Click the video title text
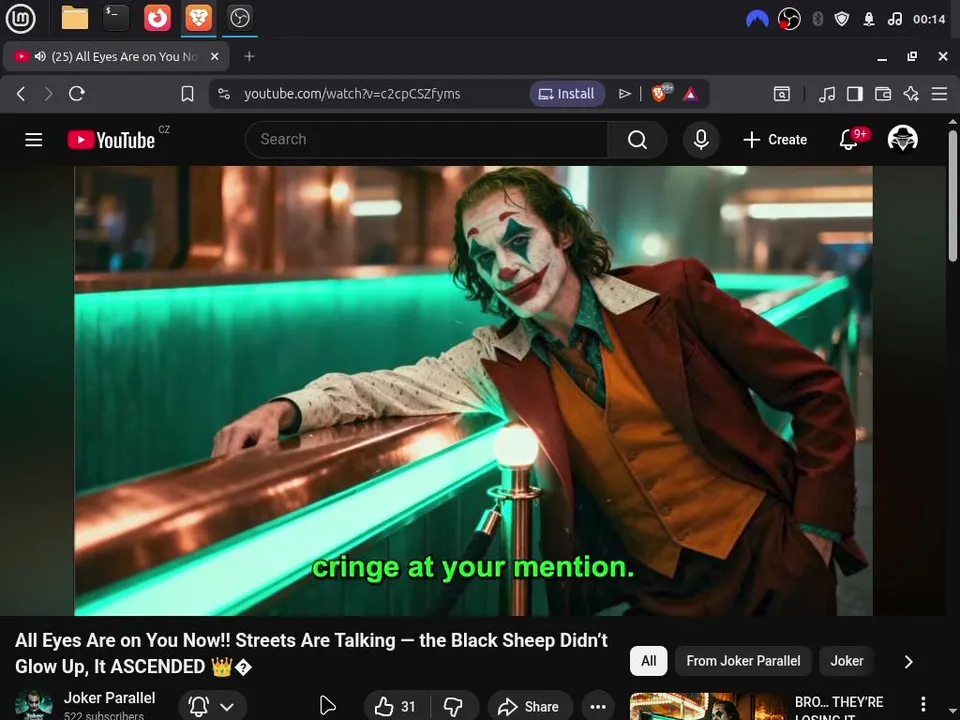 [311, 653]
